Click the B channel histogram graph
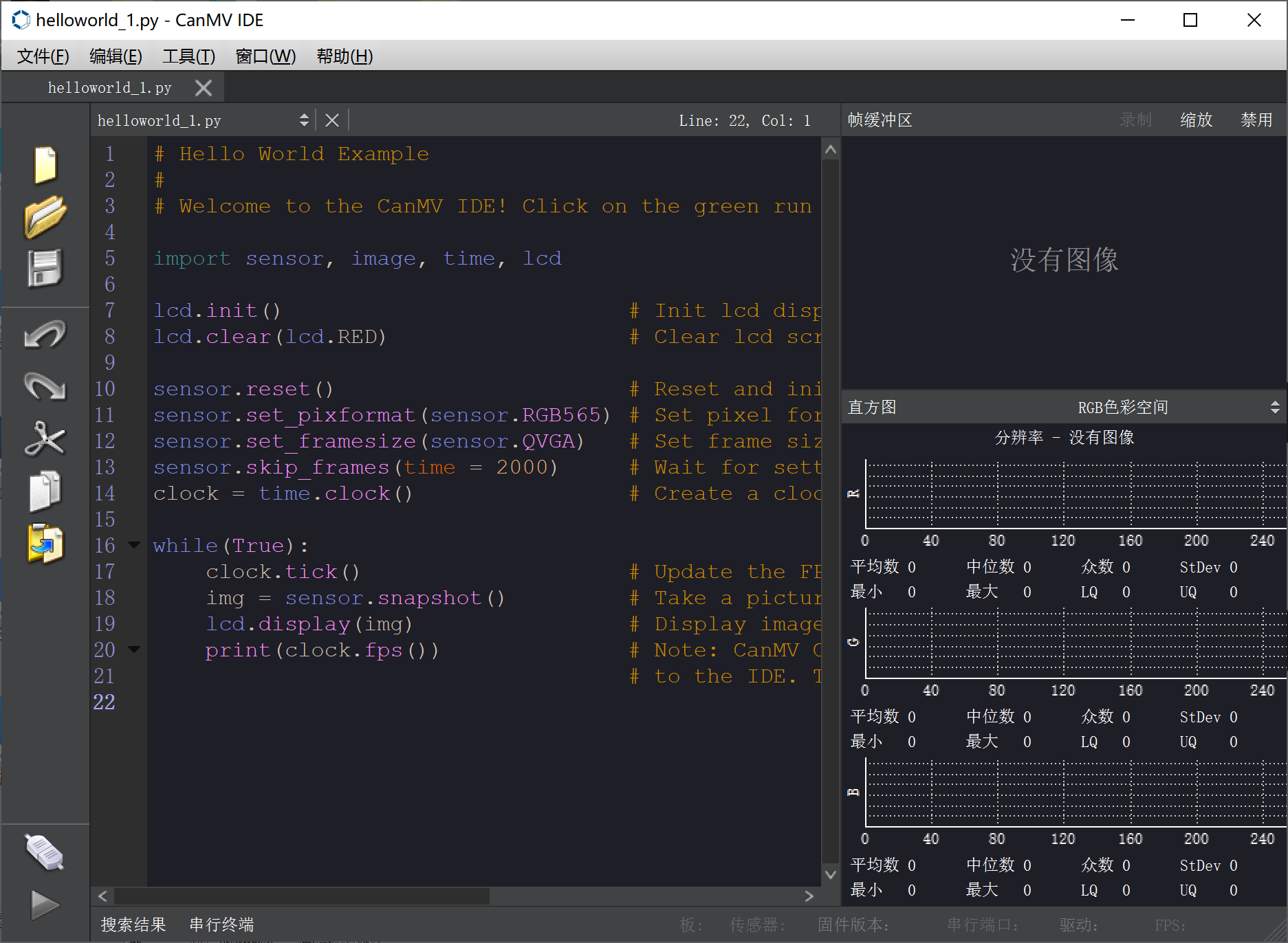Image resolution: width=1288 pixels, height=943 pixels. click(x=1076, y=792)
